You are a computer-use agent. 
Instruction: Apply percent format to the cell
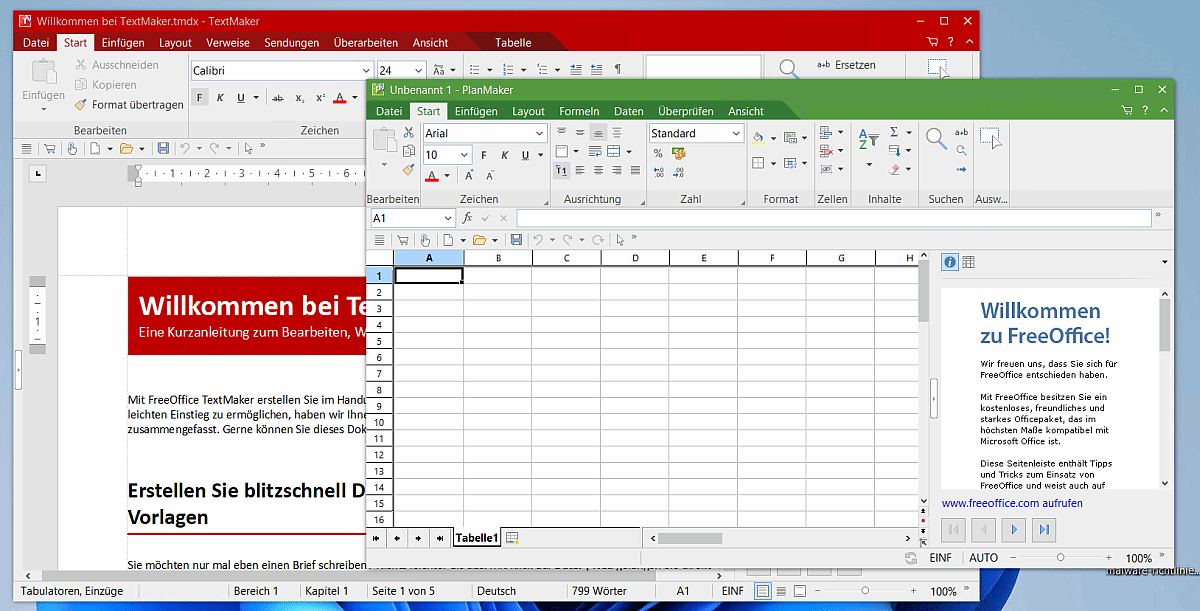[657, 152]
